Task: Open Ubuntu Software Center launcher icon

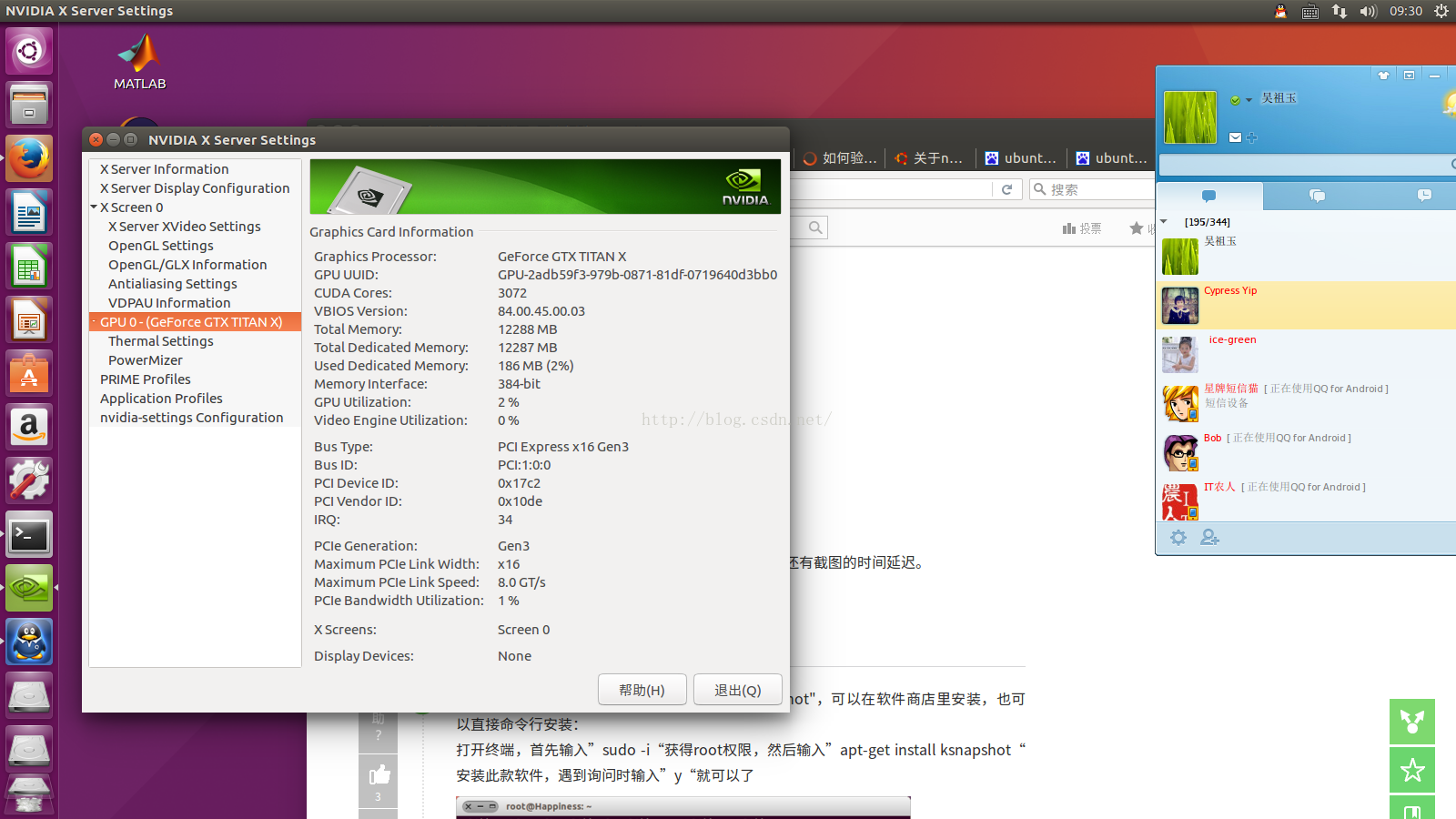Action: (29, 373)
